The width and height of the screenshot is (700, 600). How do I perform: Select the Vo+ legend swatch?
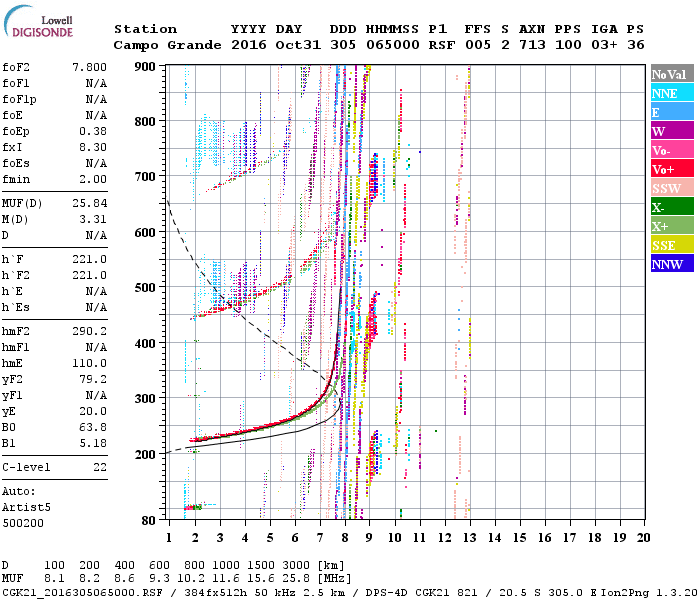click(x=672, y=169)
